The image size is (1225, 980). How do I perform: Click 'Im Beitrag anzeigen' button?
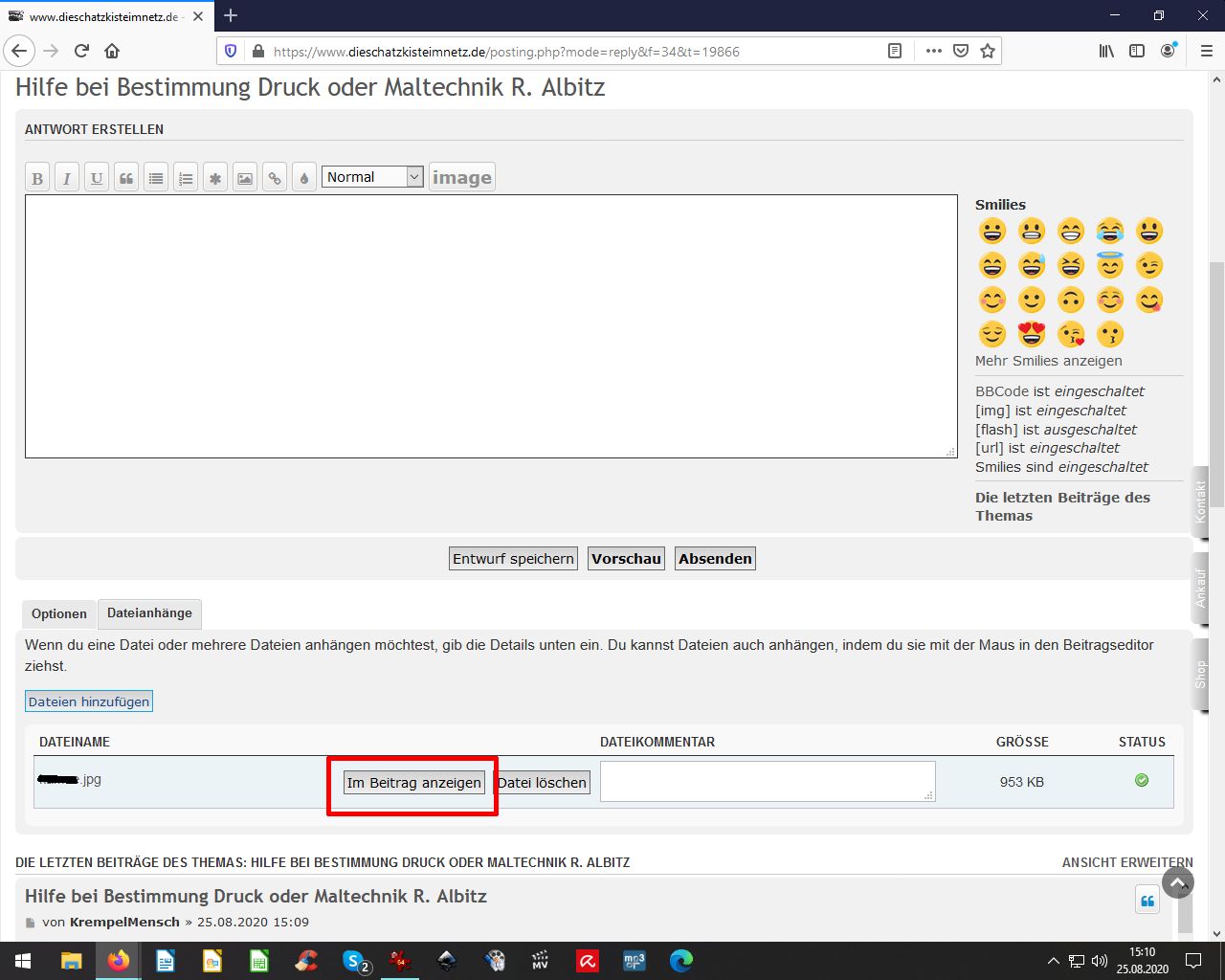[x=413, y=783]
